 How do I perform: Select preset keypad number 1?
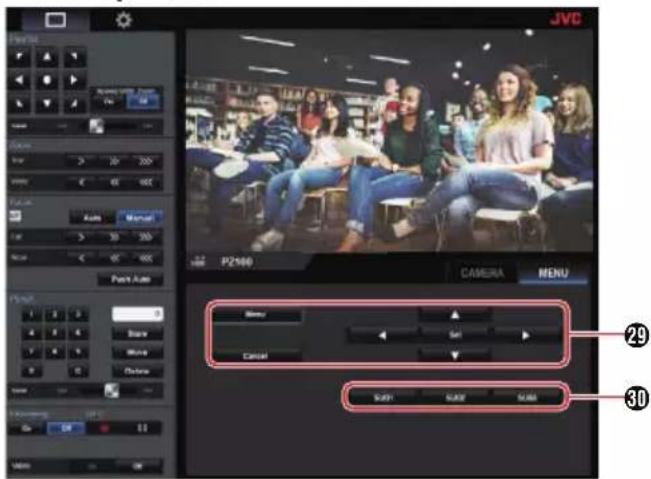tap(32, 314)
